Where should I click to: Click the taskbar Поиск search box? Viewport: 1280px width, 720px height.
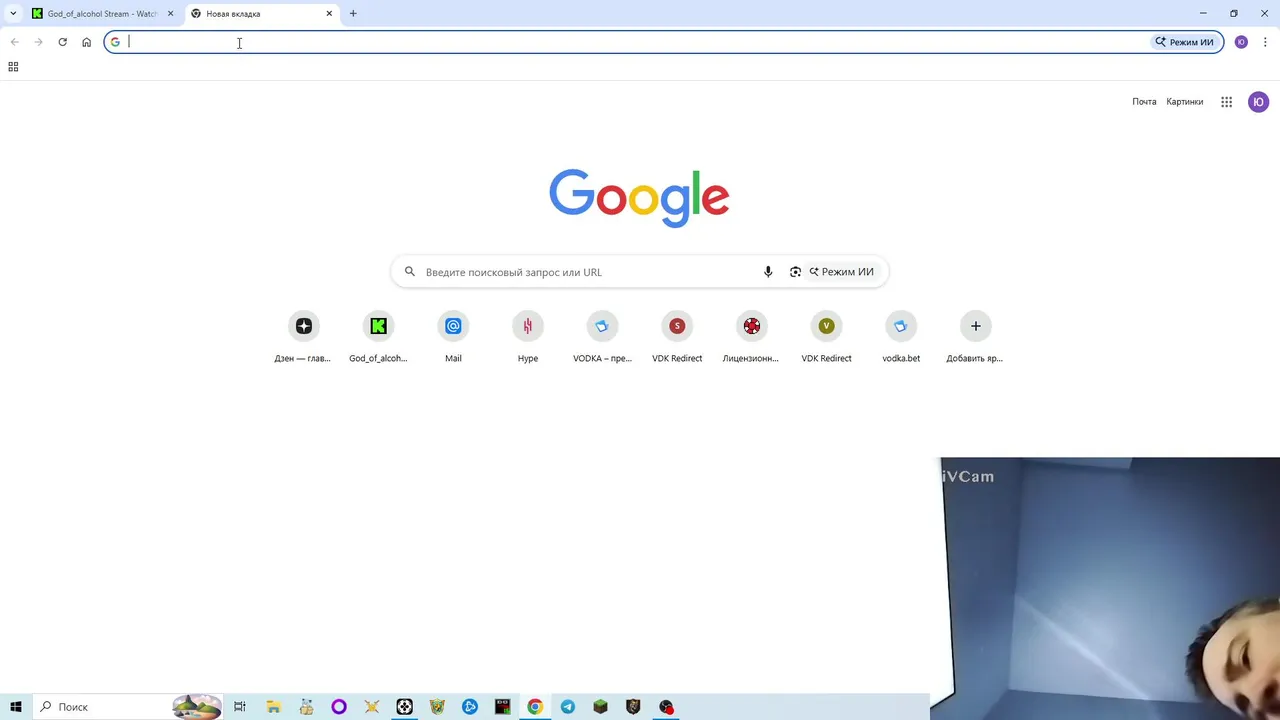(128, 707)
